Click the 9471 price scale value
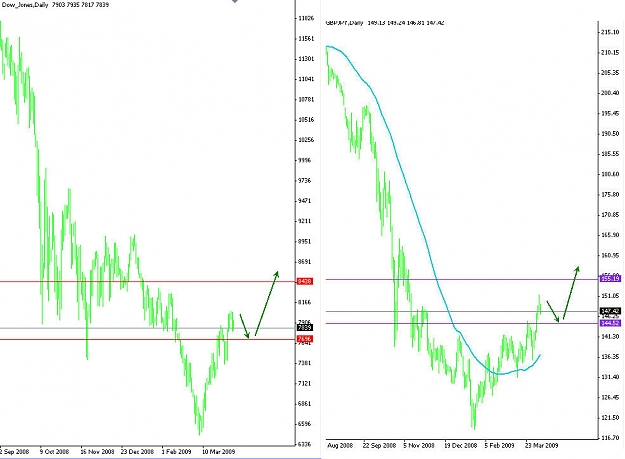Image resolution: width=625 pixels, height=459 pixels. [306, 201]
